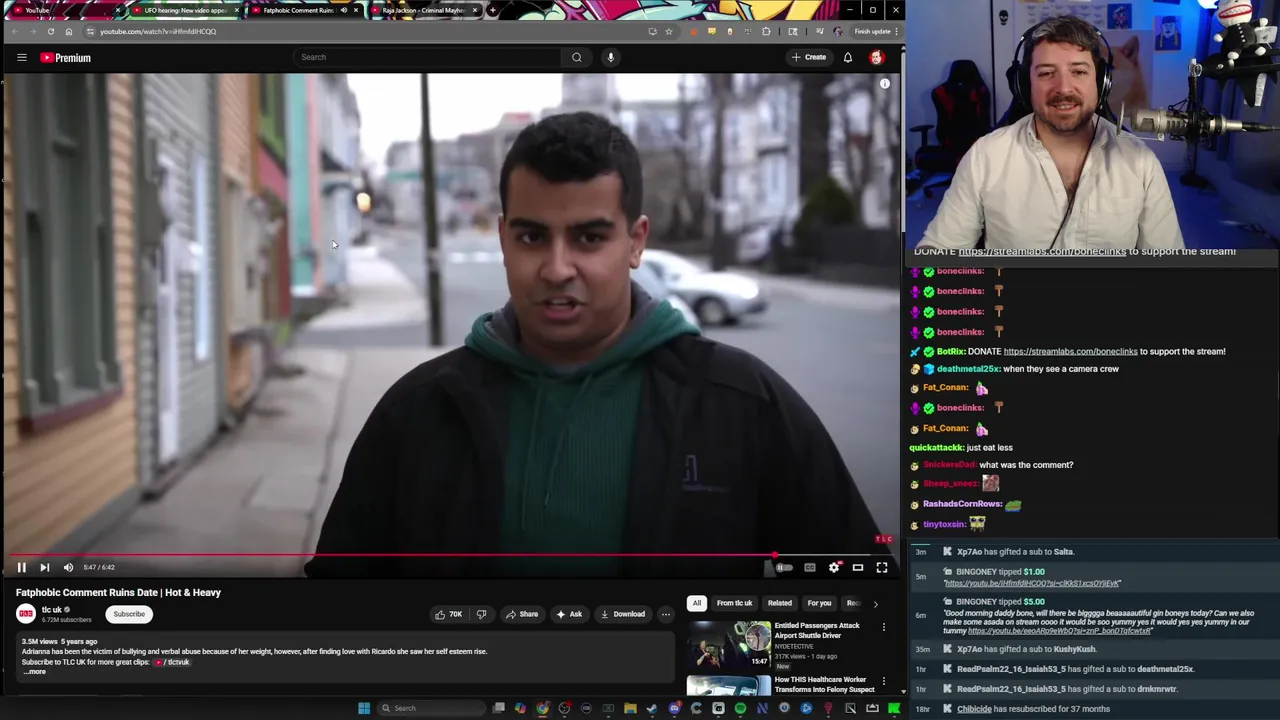Switch to theater mode
The image size is (1280, 720).
coord(858,567)
